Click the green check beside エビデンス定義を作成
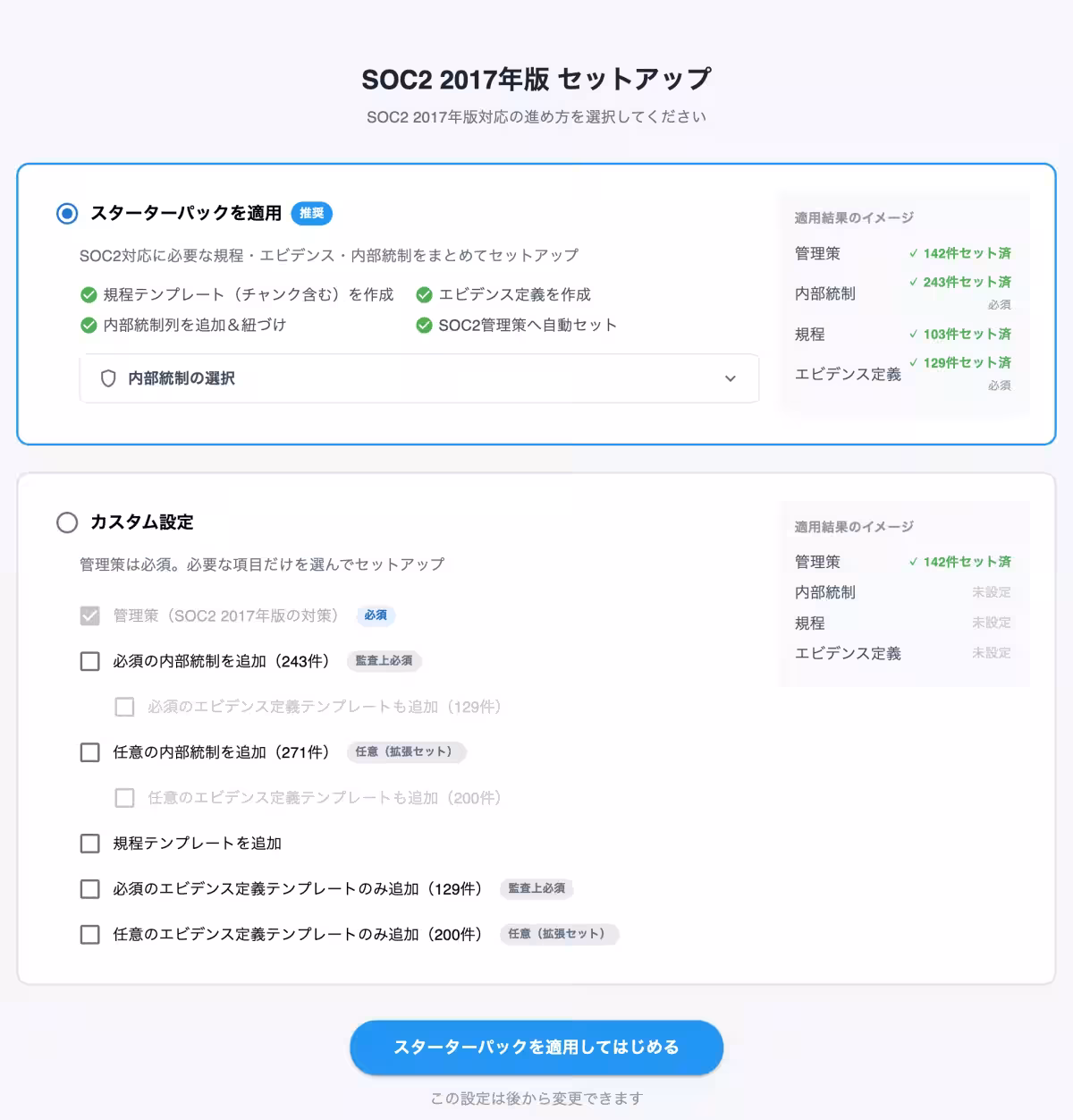This screenshot has width=1073, height=1120. [424, 294]
